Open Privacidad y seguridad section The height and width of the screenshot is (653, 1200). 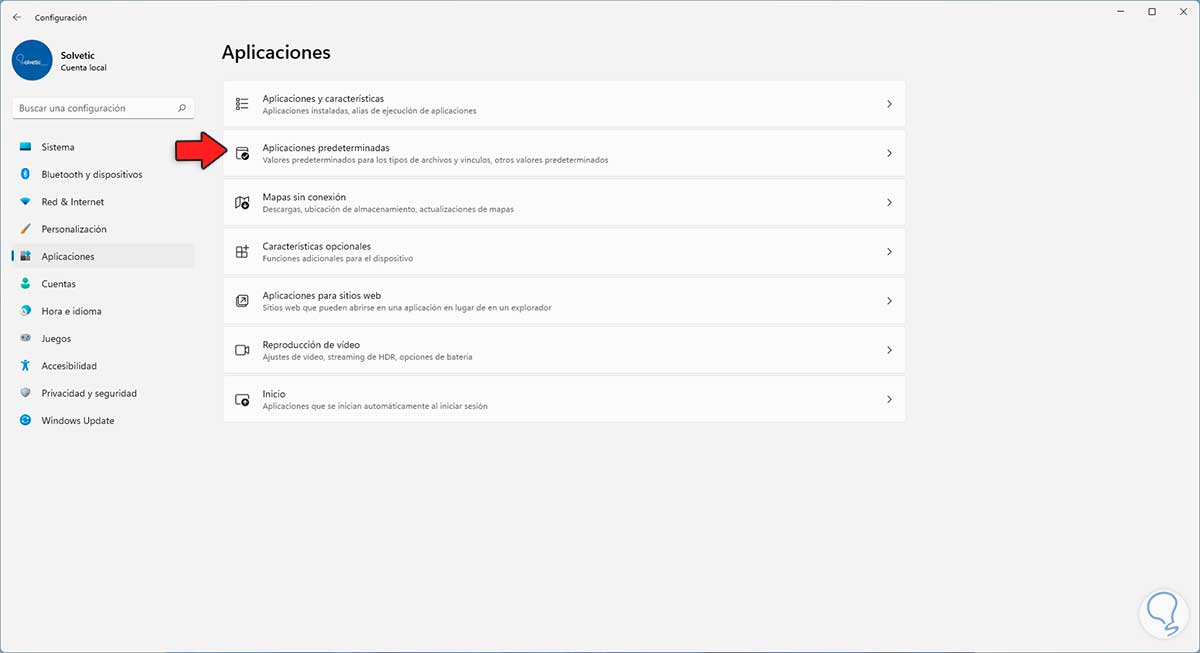pyautogui.click(x=89, y=393)
